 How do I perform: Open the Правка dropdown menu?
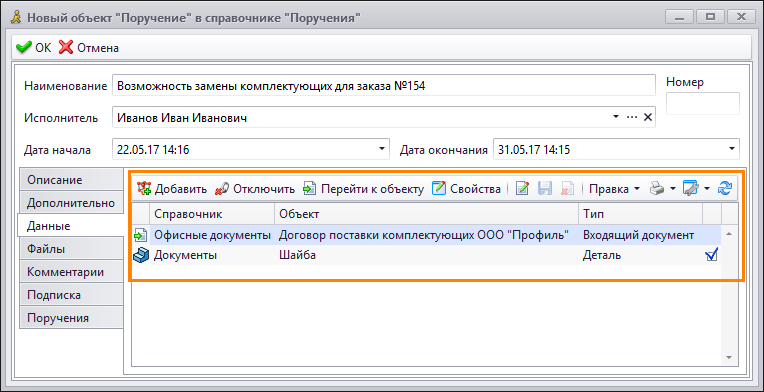coord(614,189)
